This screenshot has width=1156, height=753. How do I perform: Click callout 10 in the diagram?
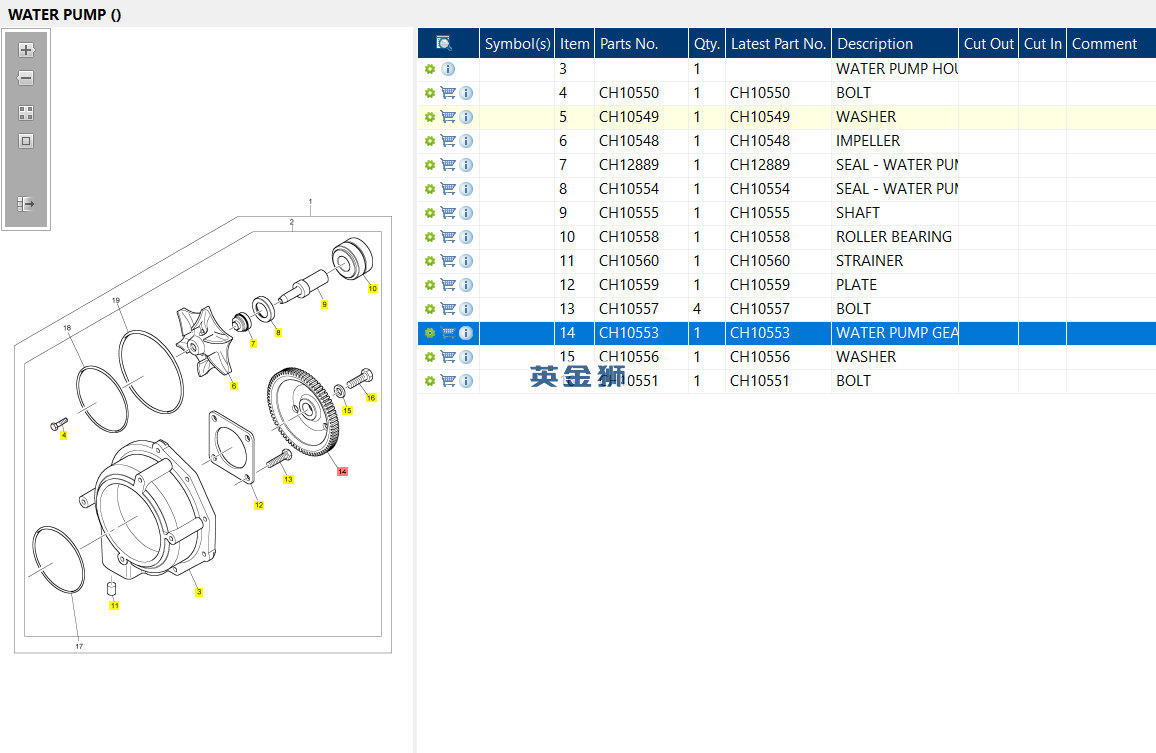(x=372, y=289)
